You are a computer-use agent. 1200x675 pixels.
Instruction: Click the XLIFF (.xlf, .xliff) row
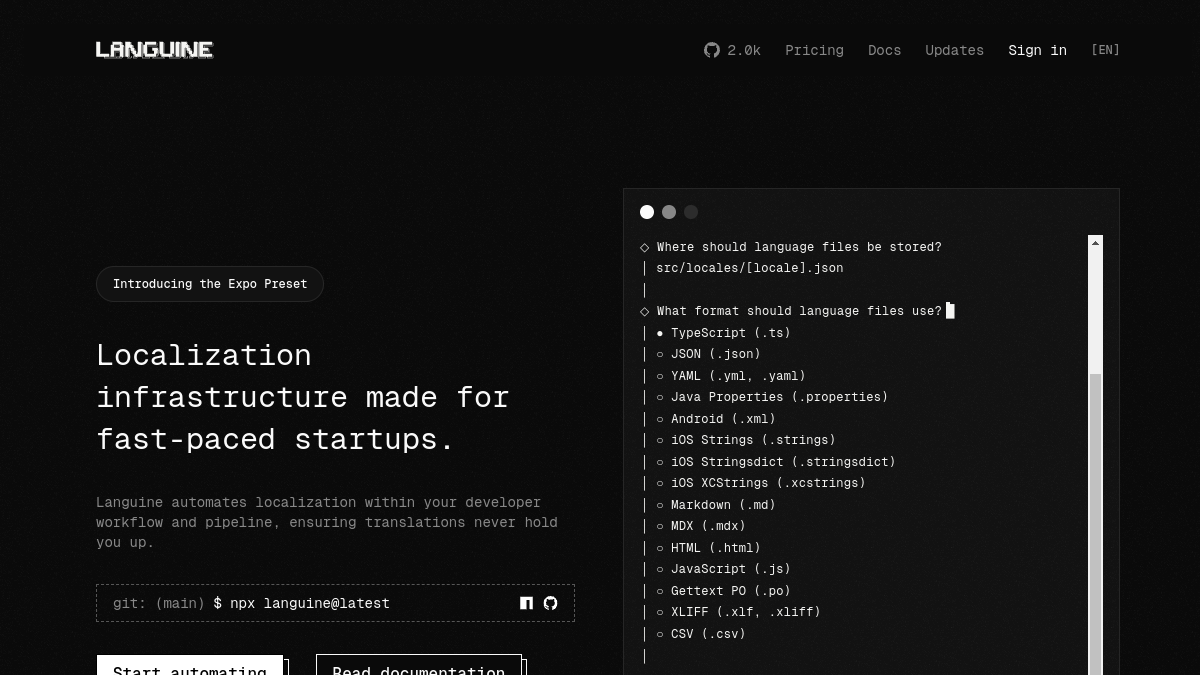click(738, 612)
